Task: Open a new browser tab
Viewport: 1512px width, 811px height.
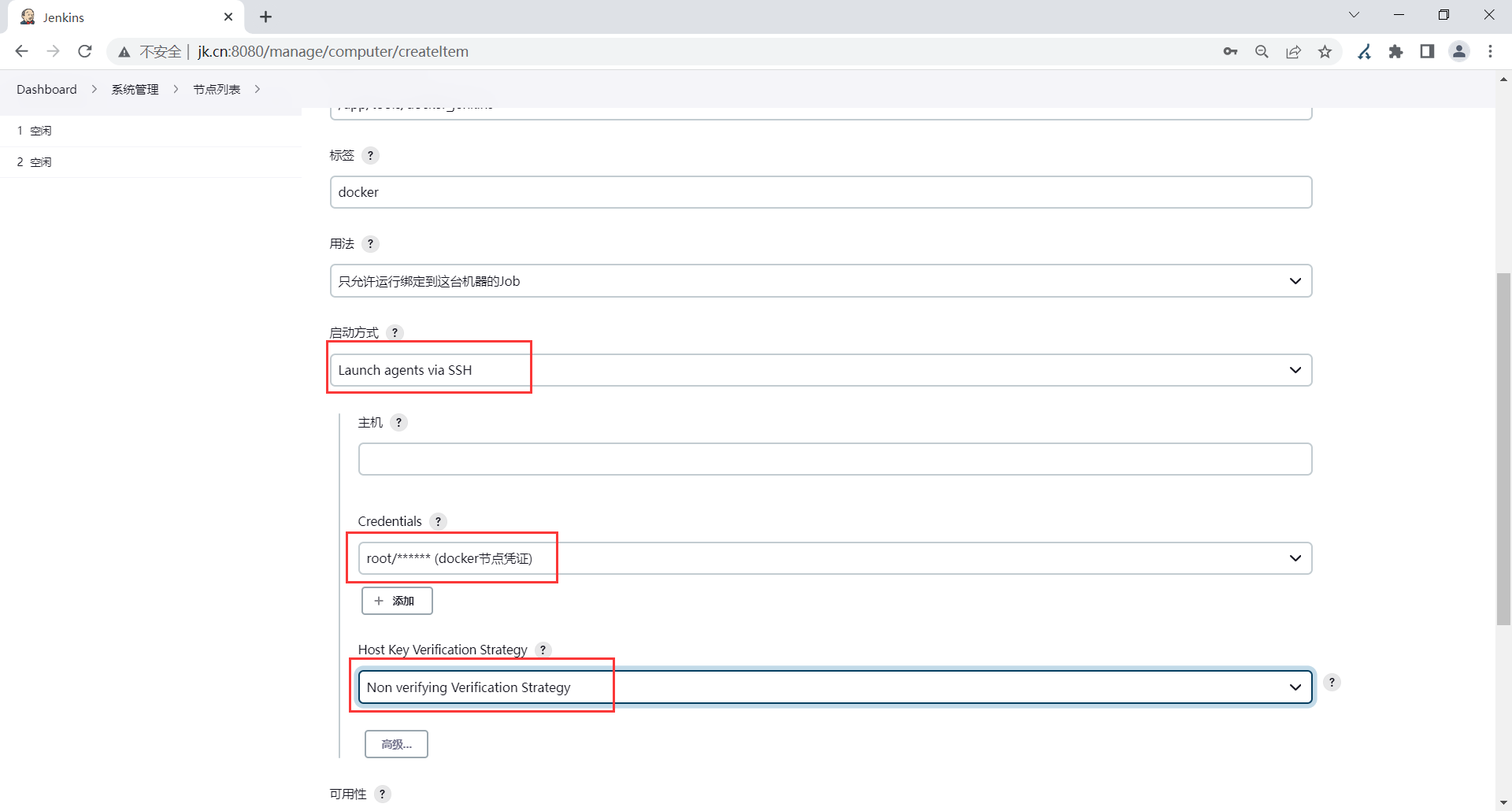Action: [x=266, y=17]
